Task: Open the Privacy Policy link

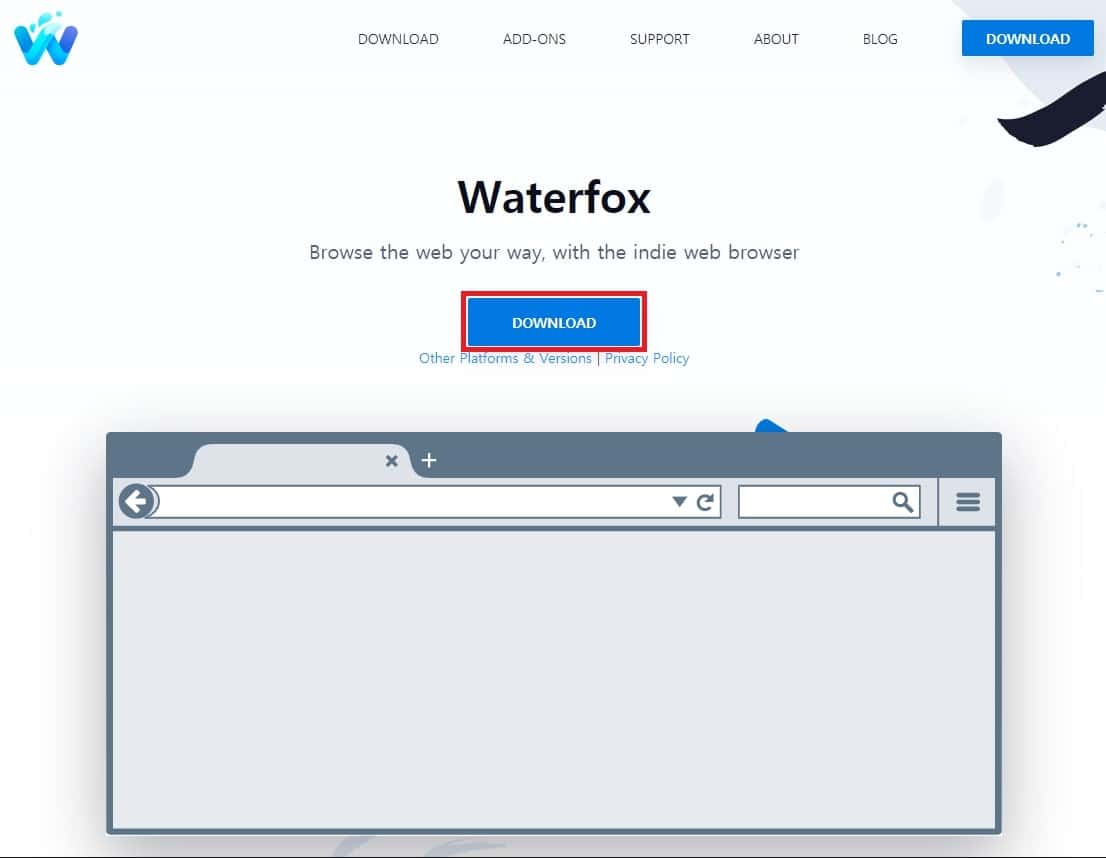Action: pyautogui.click(x=646, y=358)
